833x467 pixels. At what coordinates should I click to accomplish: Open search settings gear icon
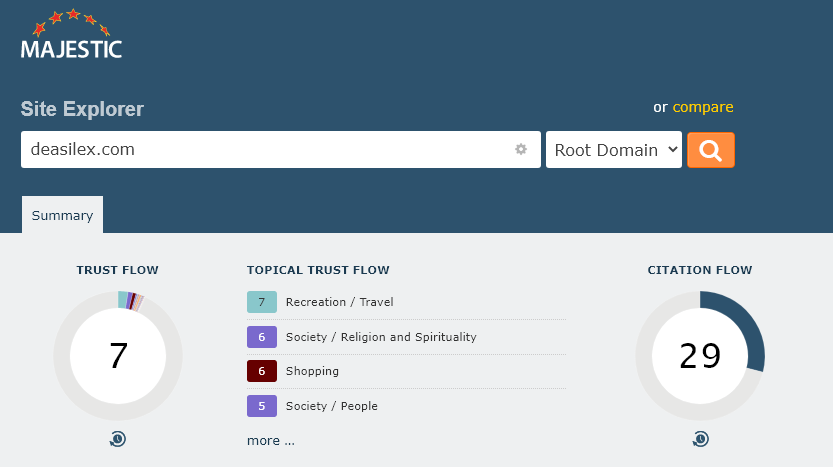[x=521, y=149]
